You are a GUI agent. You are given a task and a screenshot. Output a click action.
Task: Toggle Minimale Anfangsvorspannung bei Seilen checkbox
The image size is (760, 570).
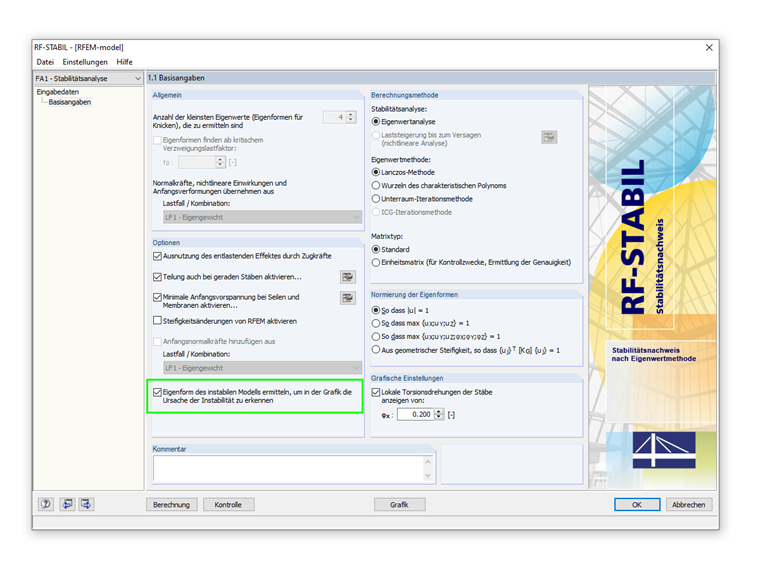pyautogui.click(x=157, y=297)
